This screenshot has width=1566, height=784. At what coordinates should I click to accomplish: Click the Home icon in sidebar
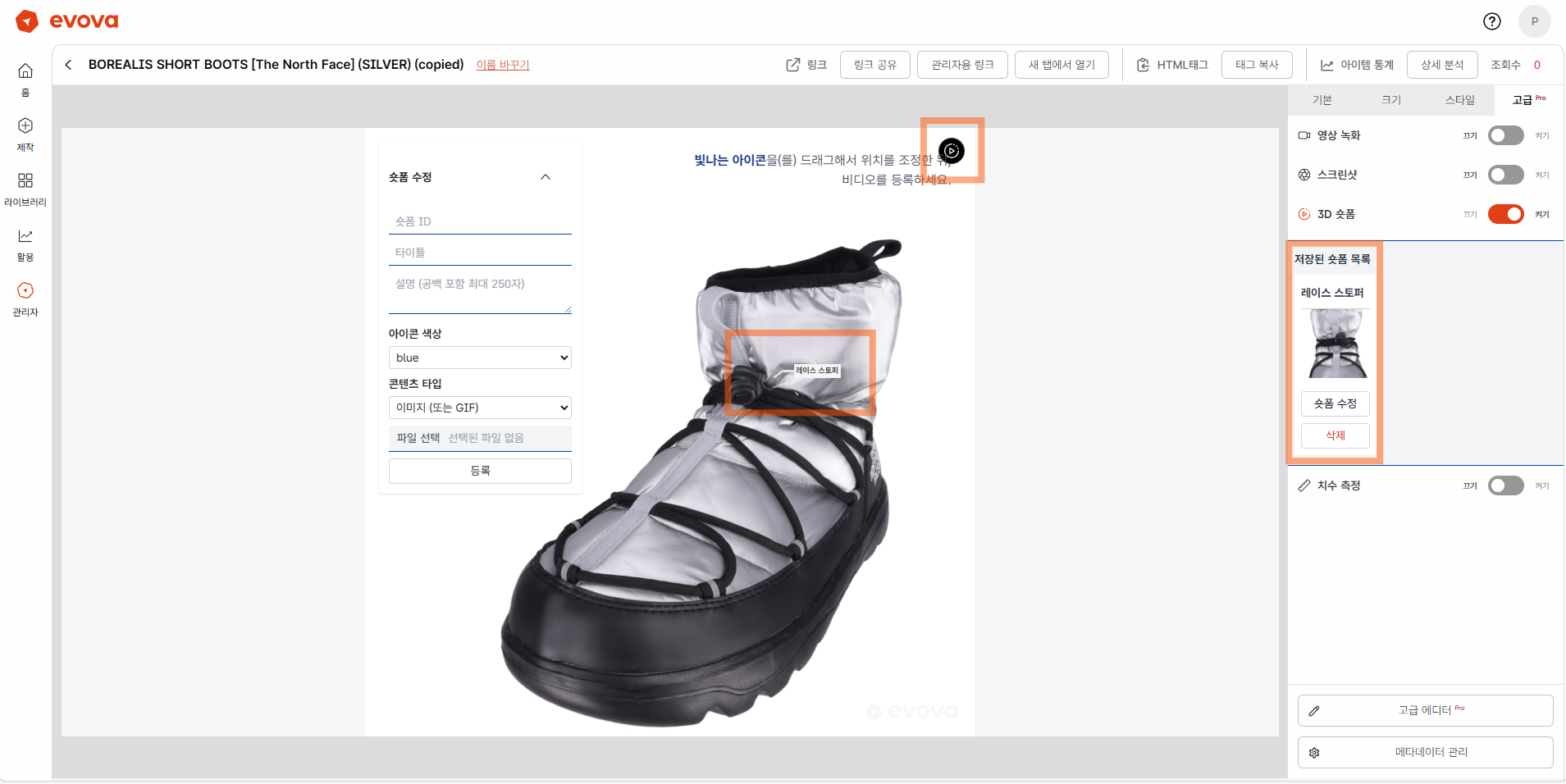(x=25, y=71)
